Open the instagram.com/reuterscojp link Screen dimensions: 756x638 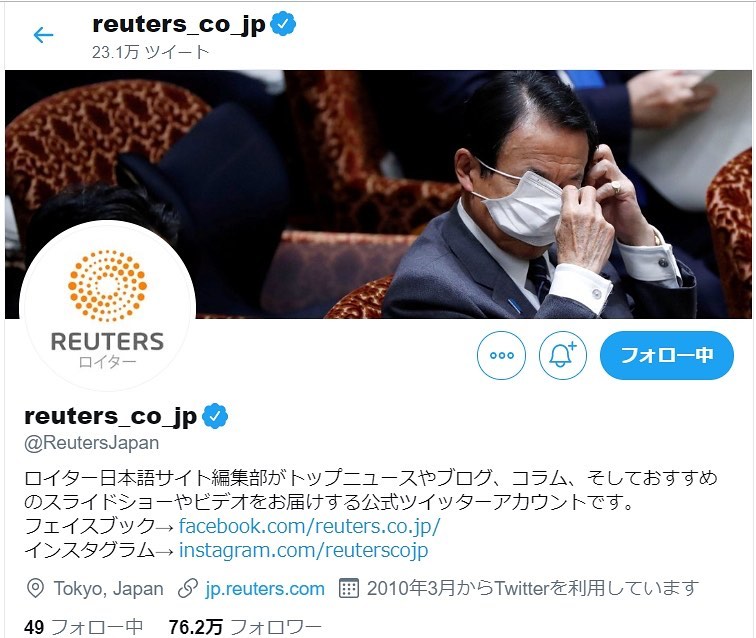303,550
